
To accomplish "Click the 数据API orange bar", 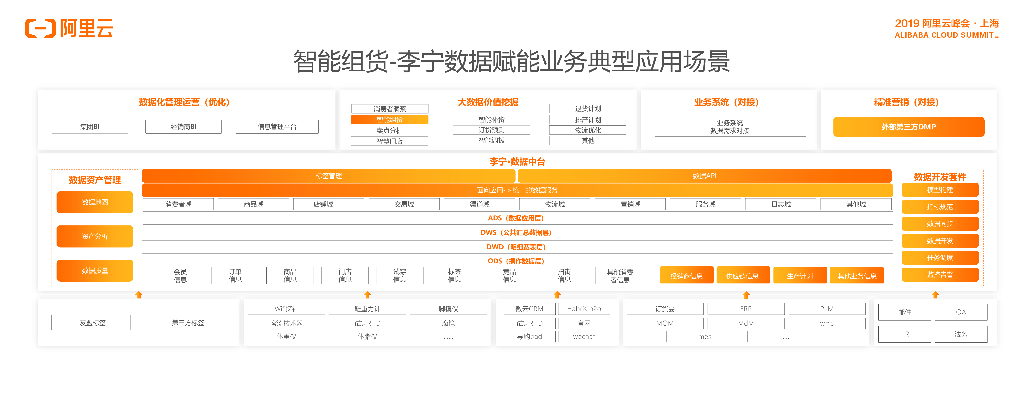I will (x=705, y=176).
